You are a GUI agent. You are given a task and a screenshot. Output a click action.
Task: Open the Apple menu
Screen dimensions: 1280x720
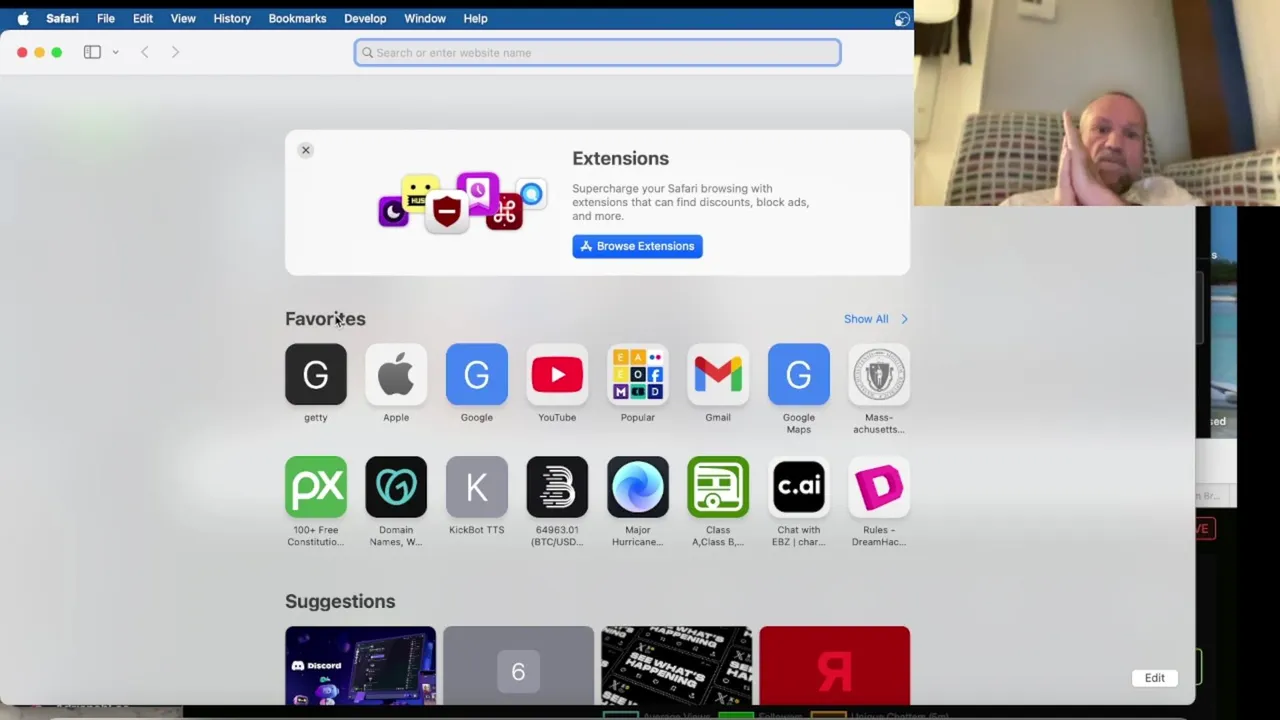(22, 18)
